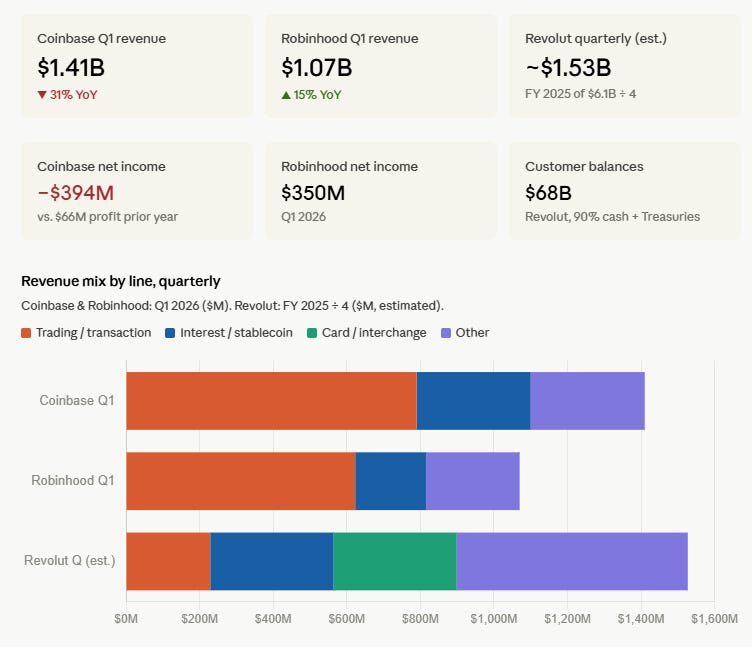
Task: Click the ~$1.53B estimate value
Action: 568,67
